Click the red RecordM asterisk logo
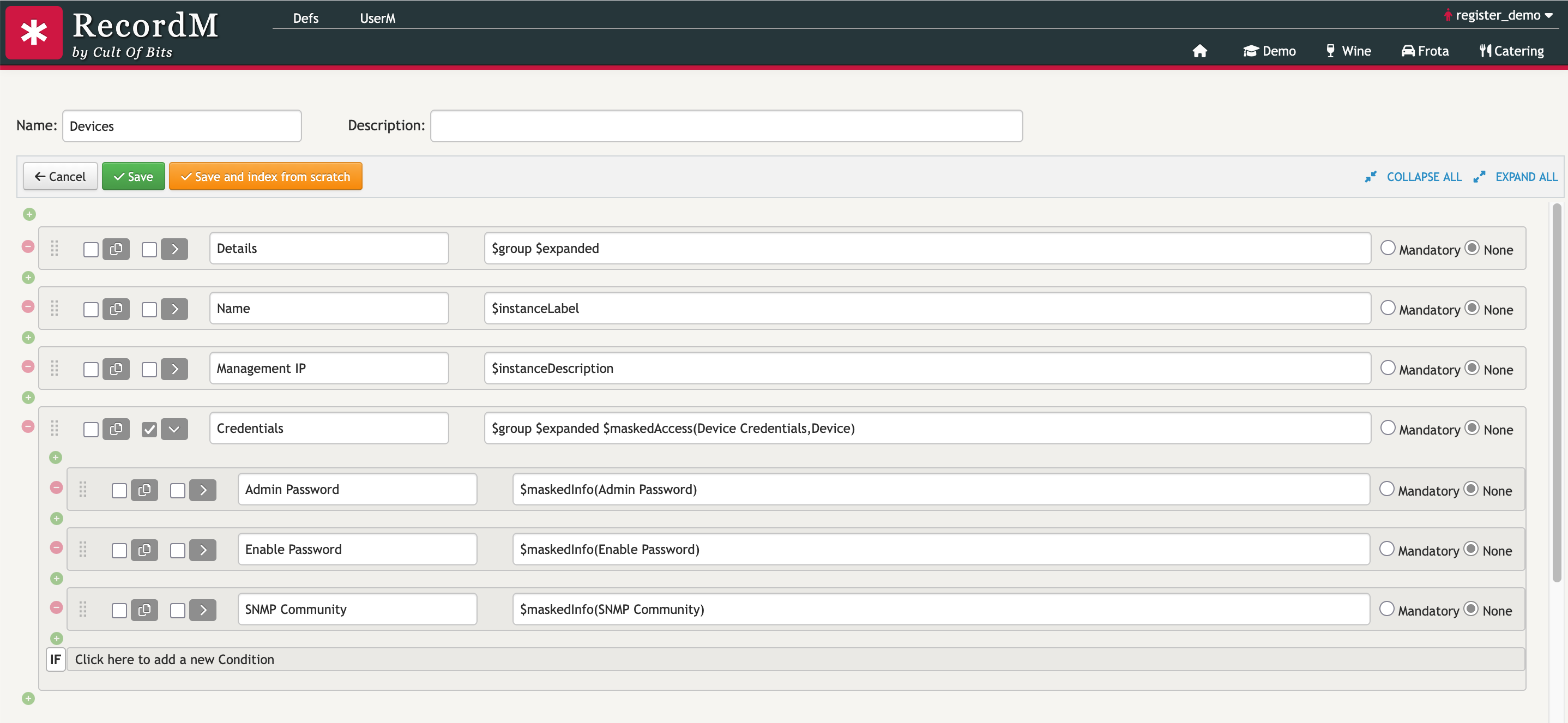The image size is (1568, 723). [34, 33]
